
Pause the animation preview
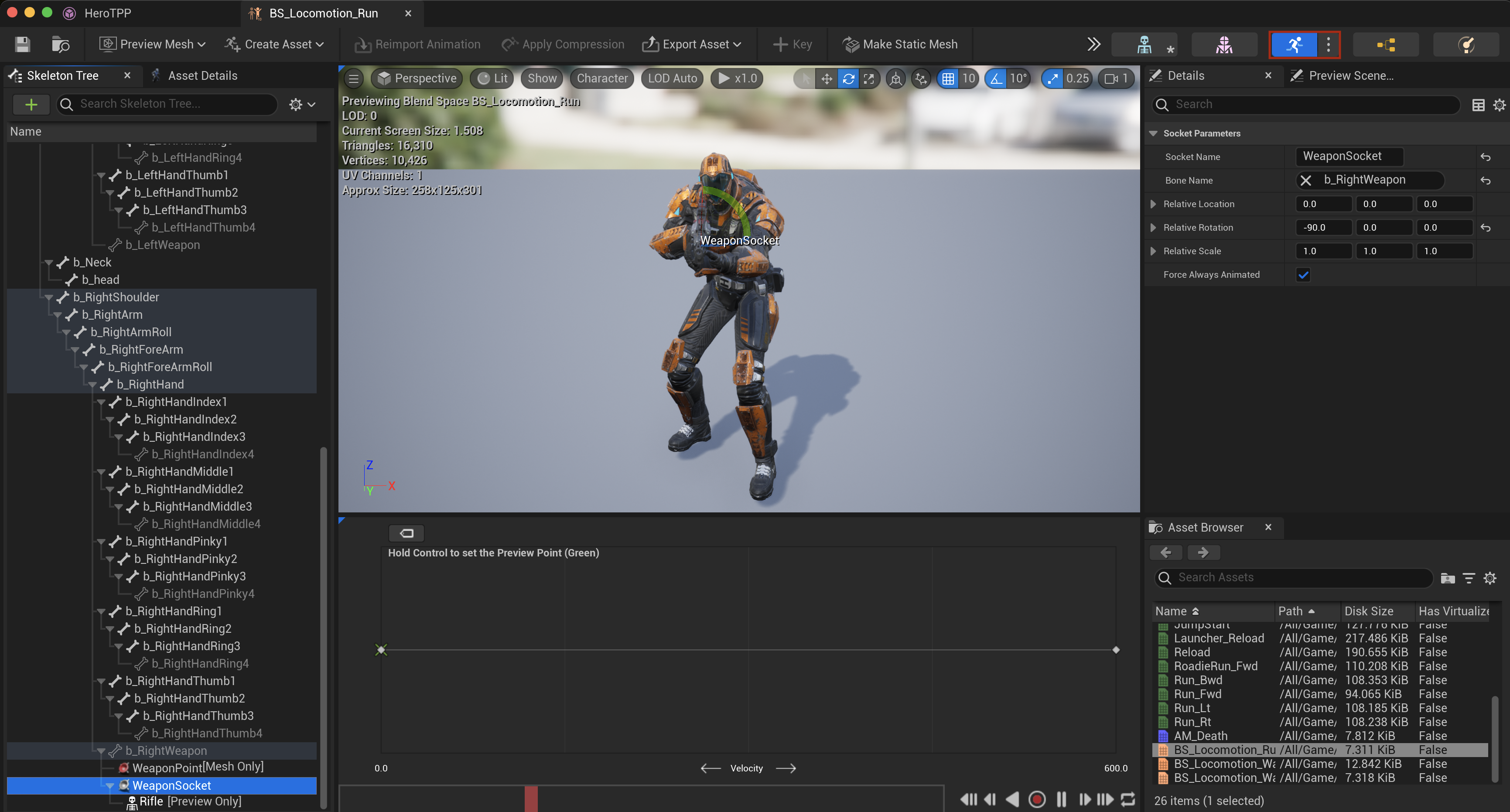coord(1062,799)
